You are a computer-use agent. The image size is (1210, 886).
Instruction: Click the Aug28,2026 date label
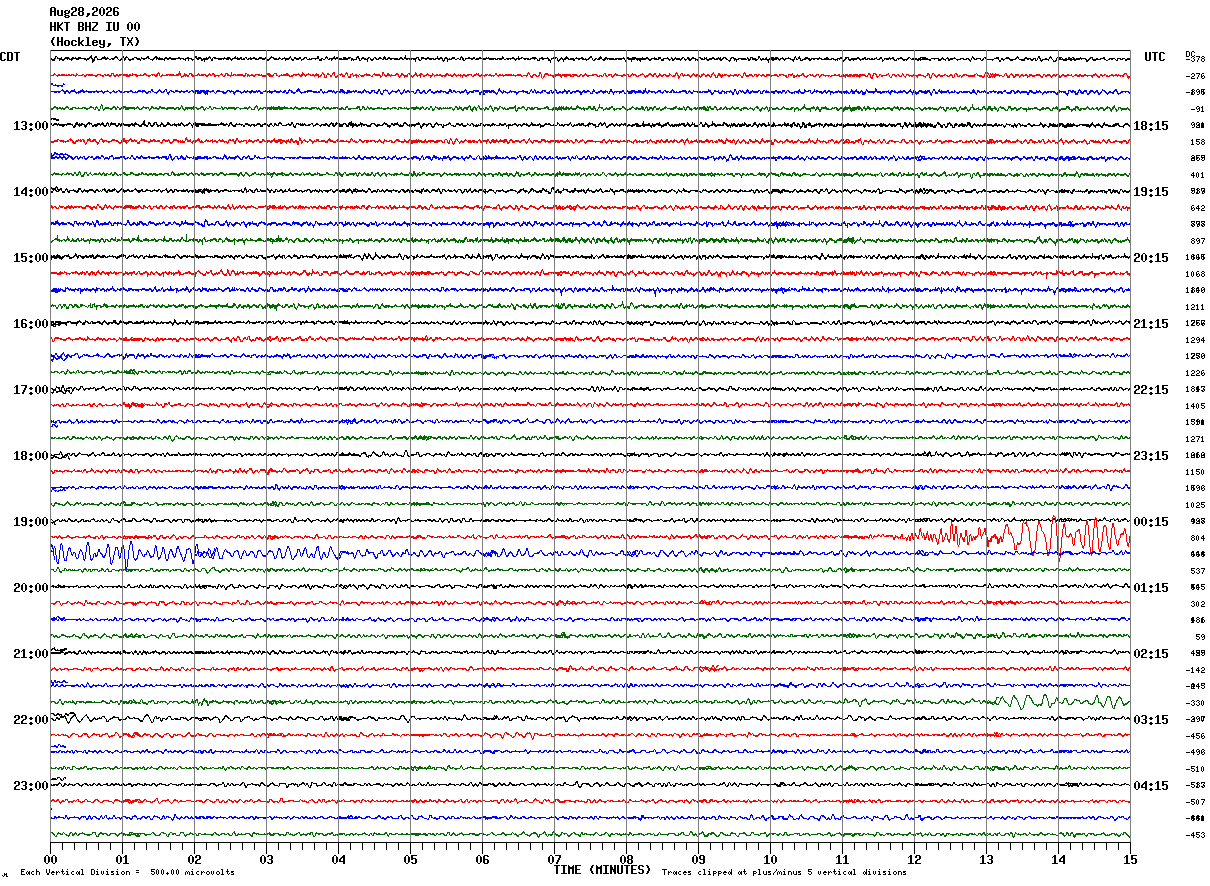click(x=84, y=12)
